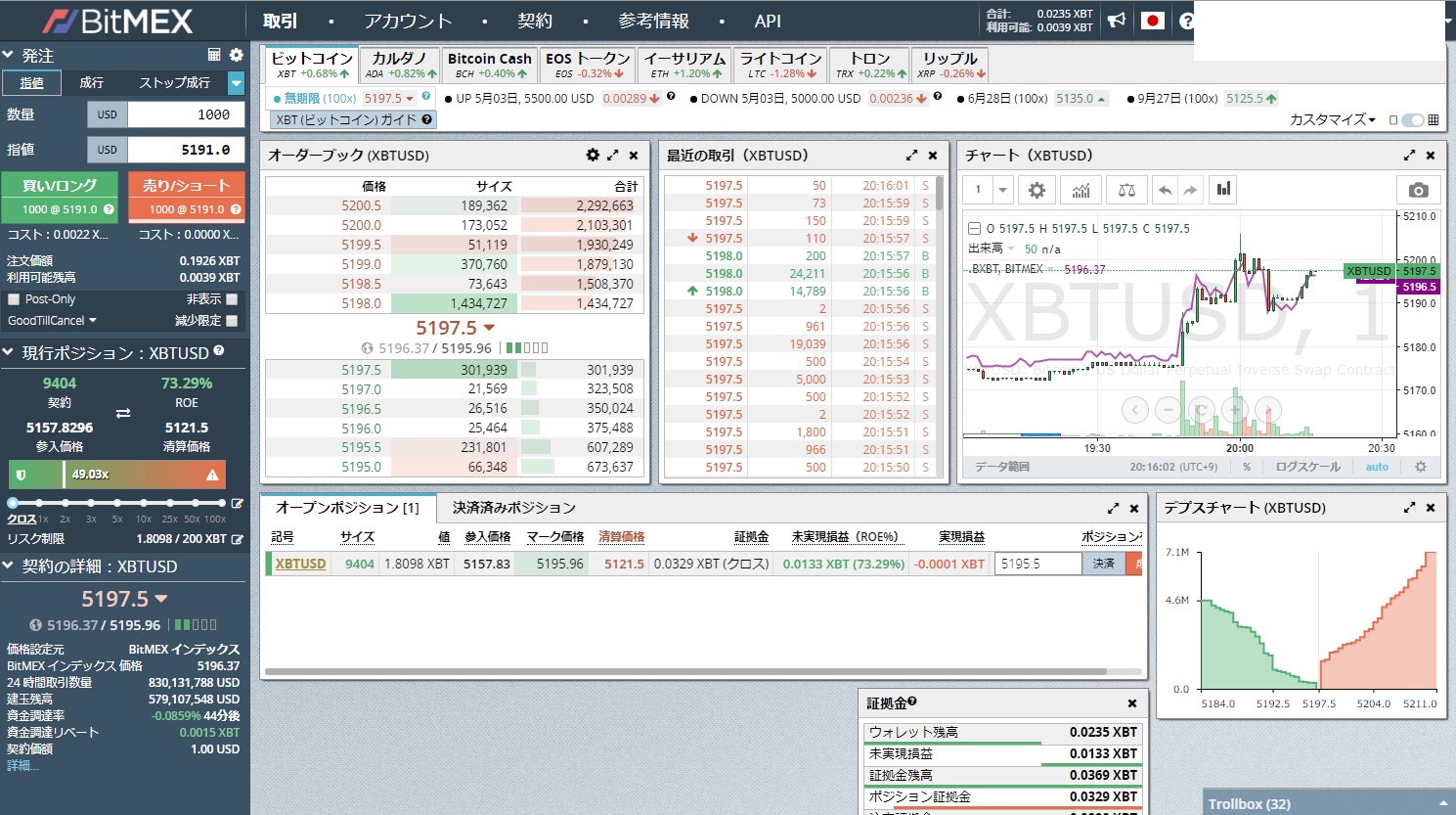Image resolution: width=1456 pixels, height=815 pixels.
Task: Toggle percent scale on chart
Action: [1247, 467]
